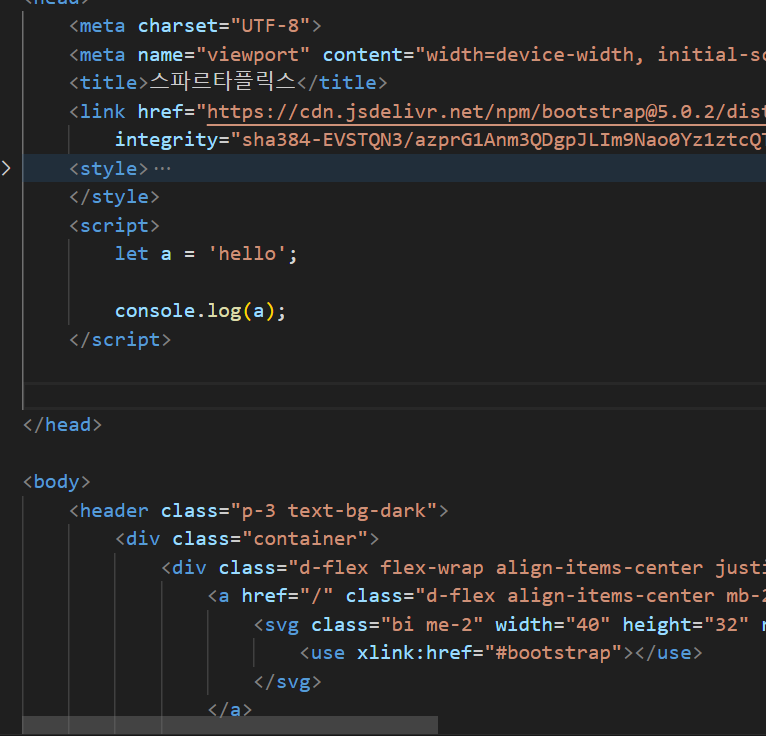Click the use xlink:href="#bootstrap" line
The height and width of the screenshot is (736, 766).
501,653
